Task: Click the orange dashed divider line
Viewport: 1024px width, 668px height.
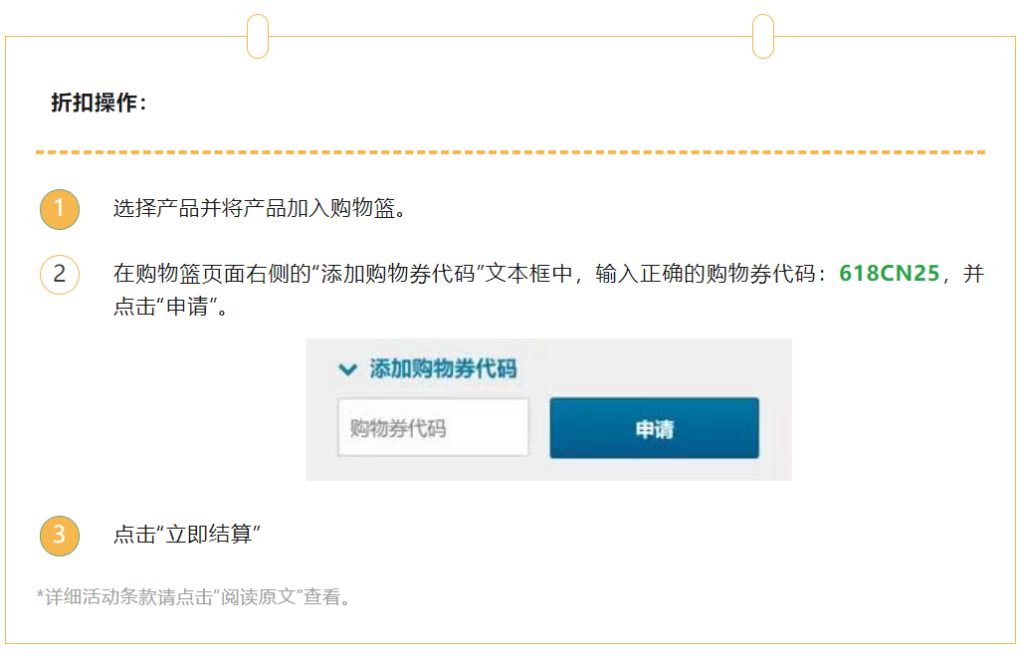Action: tap(510, 152)
